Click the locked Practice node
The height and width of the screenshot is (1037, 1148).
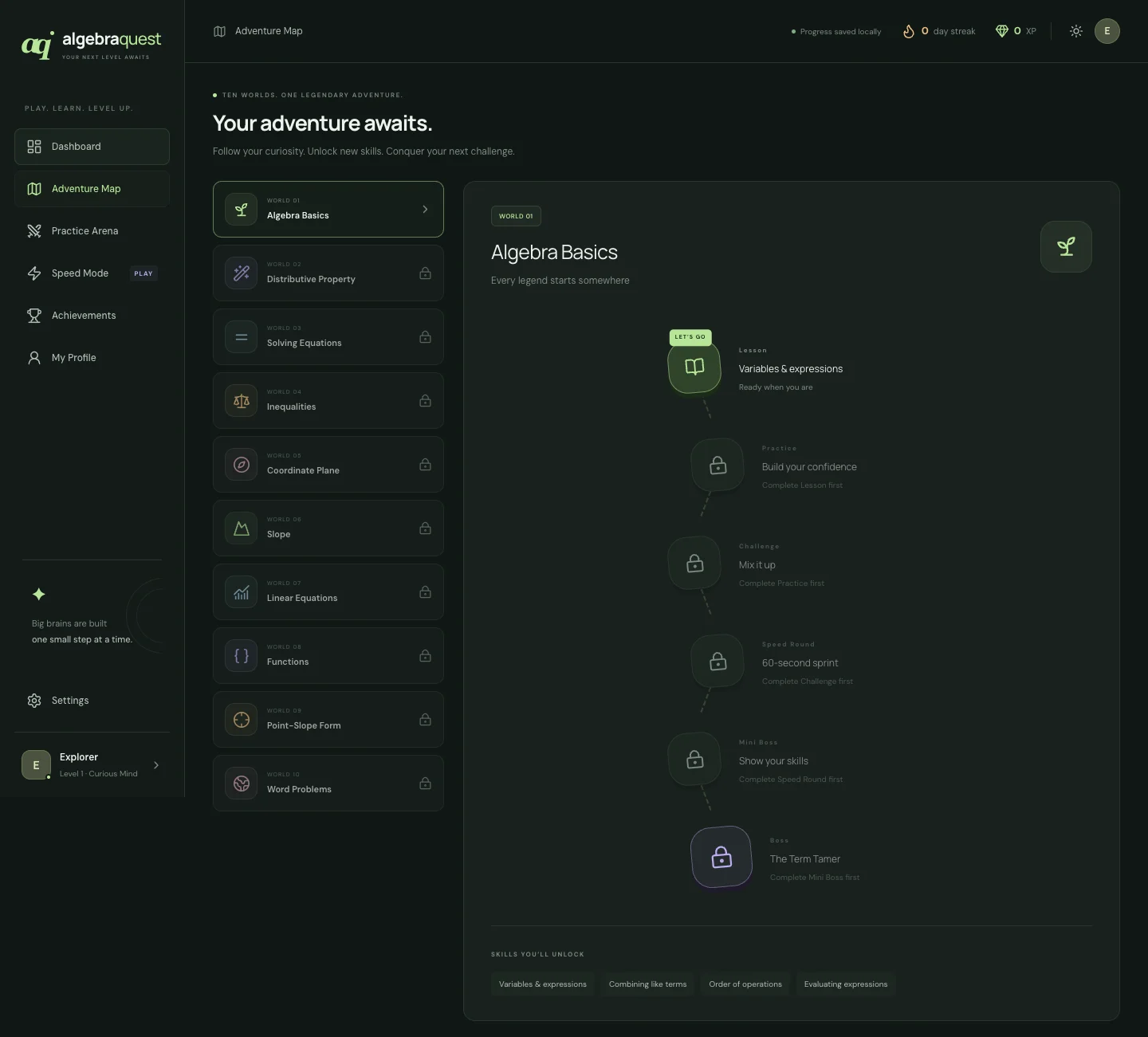[717, 465]
